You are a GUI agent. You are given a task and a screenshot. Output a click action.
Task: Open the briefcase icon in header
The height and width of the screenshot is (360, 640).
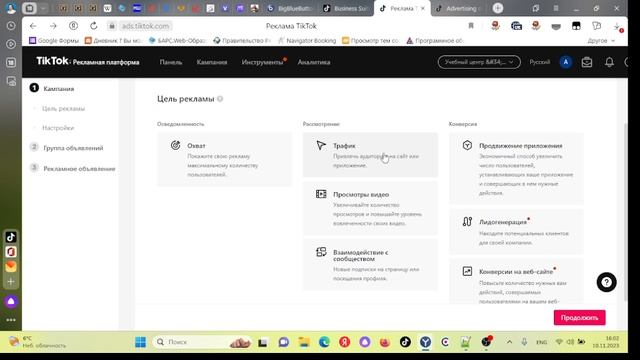(587, 62)
